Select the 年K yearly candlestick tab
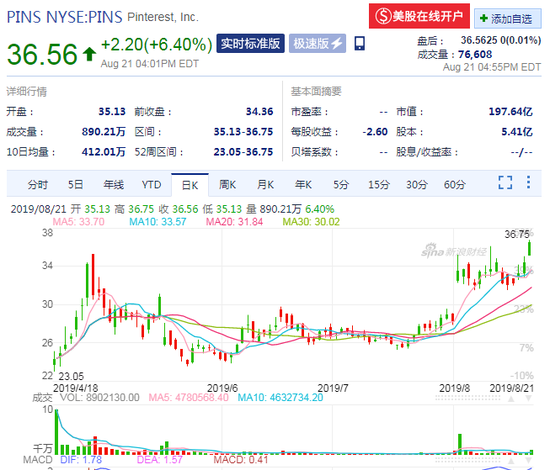This screenshot has width=550, height=470. pyautogui.click(x=303, y=184)
